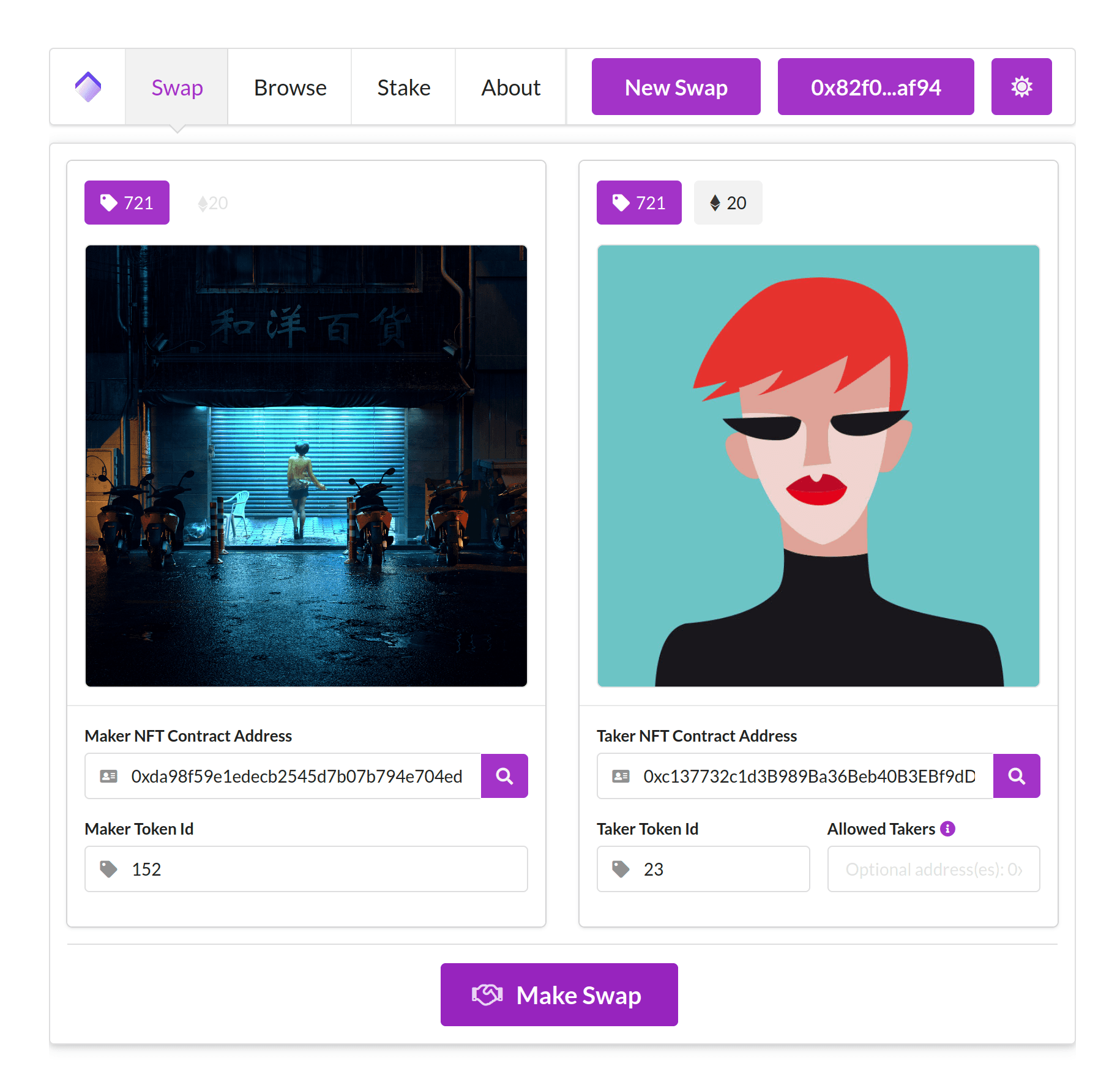Select the taker 721 token type

coord(638,203)
